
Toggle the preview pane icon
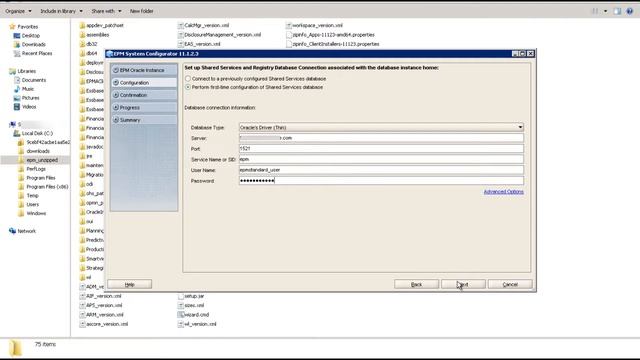click(617, 11)
